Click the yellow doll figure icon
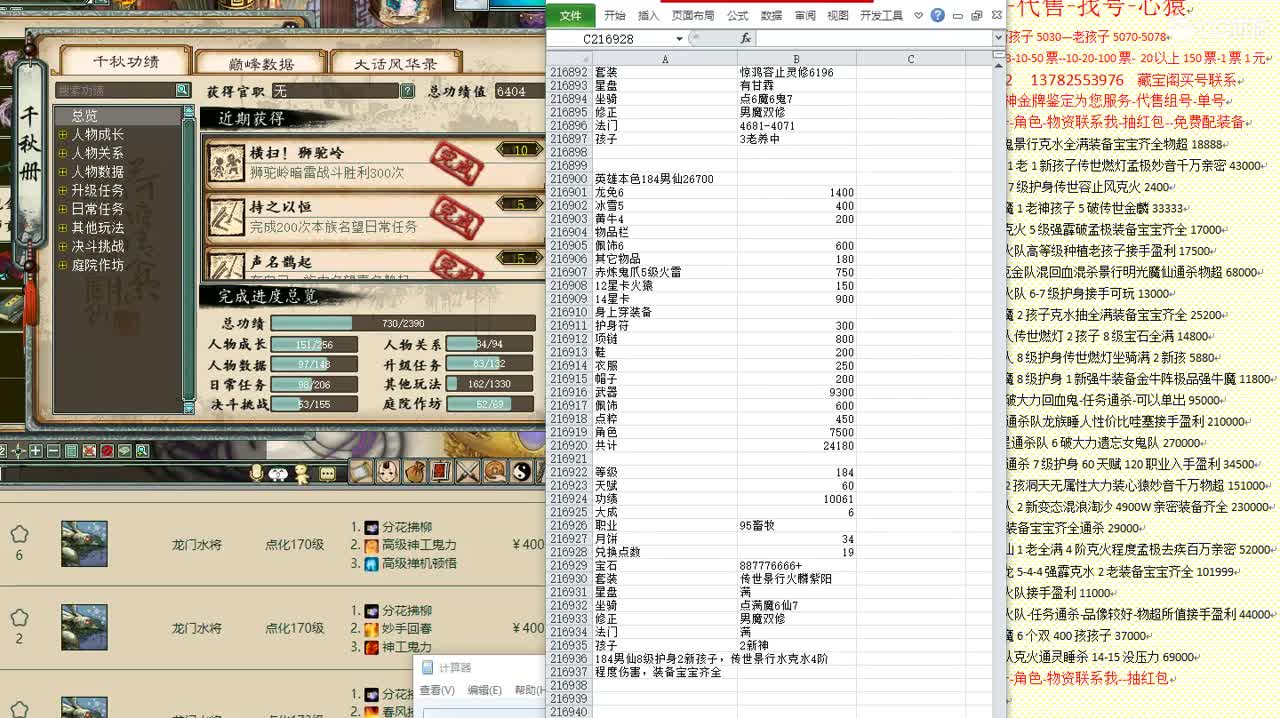The image size is (1280, 718). pyautogui.click(x=302, y=474)
